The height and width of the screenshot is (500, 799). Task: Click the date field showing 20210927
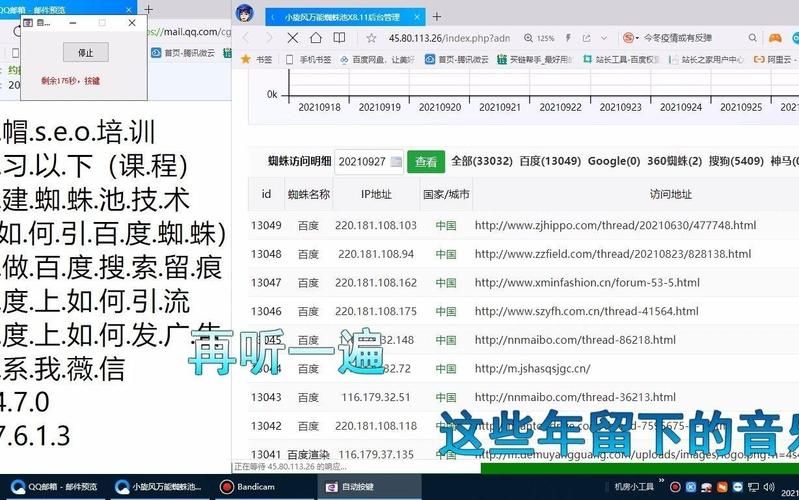[368, 162]
